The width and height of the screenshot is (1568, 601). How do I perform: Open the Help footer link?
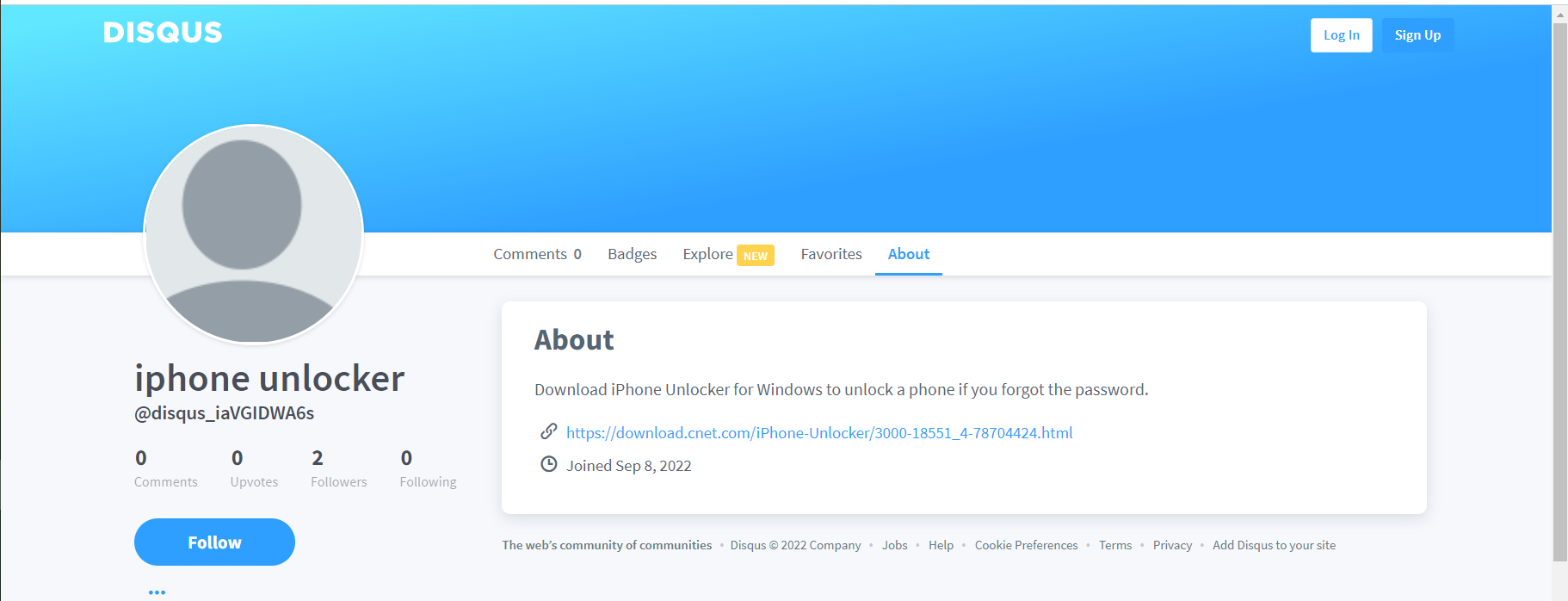pyautogui.click(x=941, y=545)
